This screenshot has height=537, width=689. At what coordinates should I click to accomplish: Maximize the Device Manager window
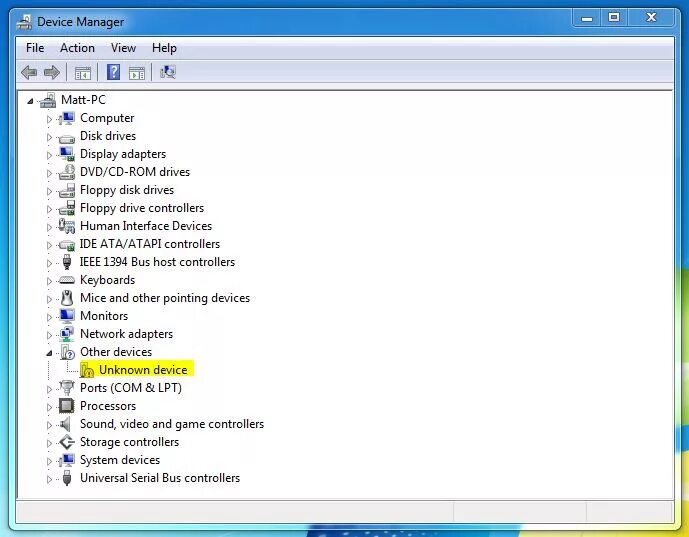click(x=614, y=18)
